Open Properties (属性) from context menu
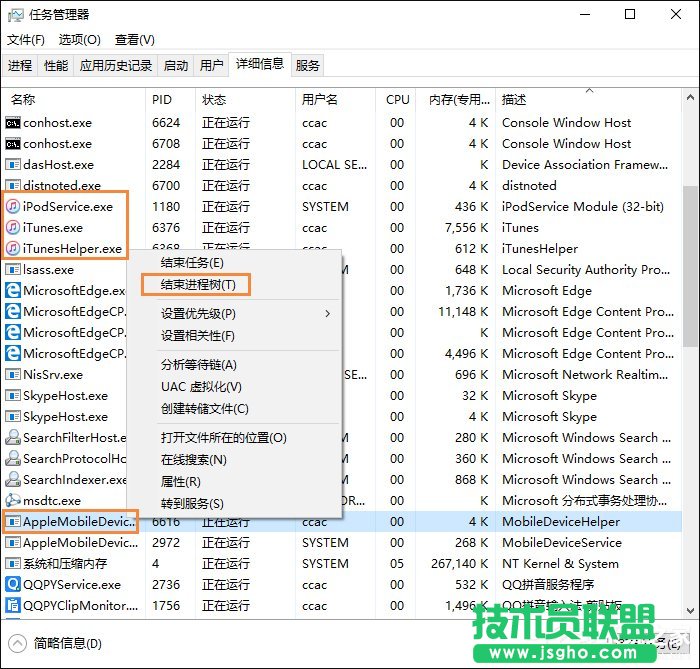This screenshot has height=669, width=700. [x=181, y=481]
